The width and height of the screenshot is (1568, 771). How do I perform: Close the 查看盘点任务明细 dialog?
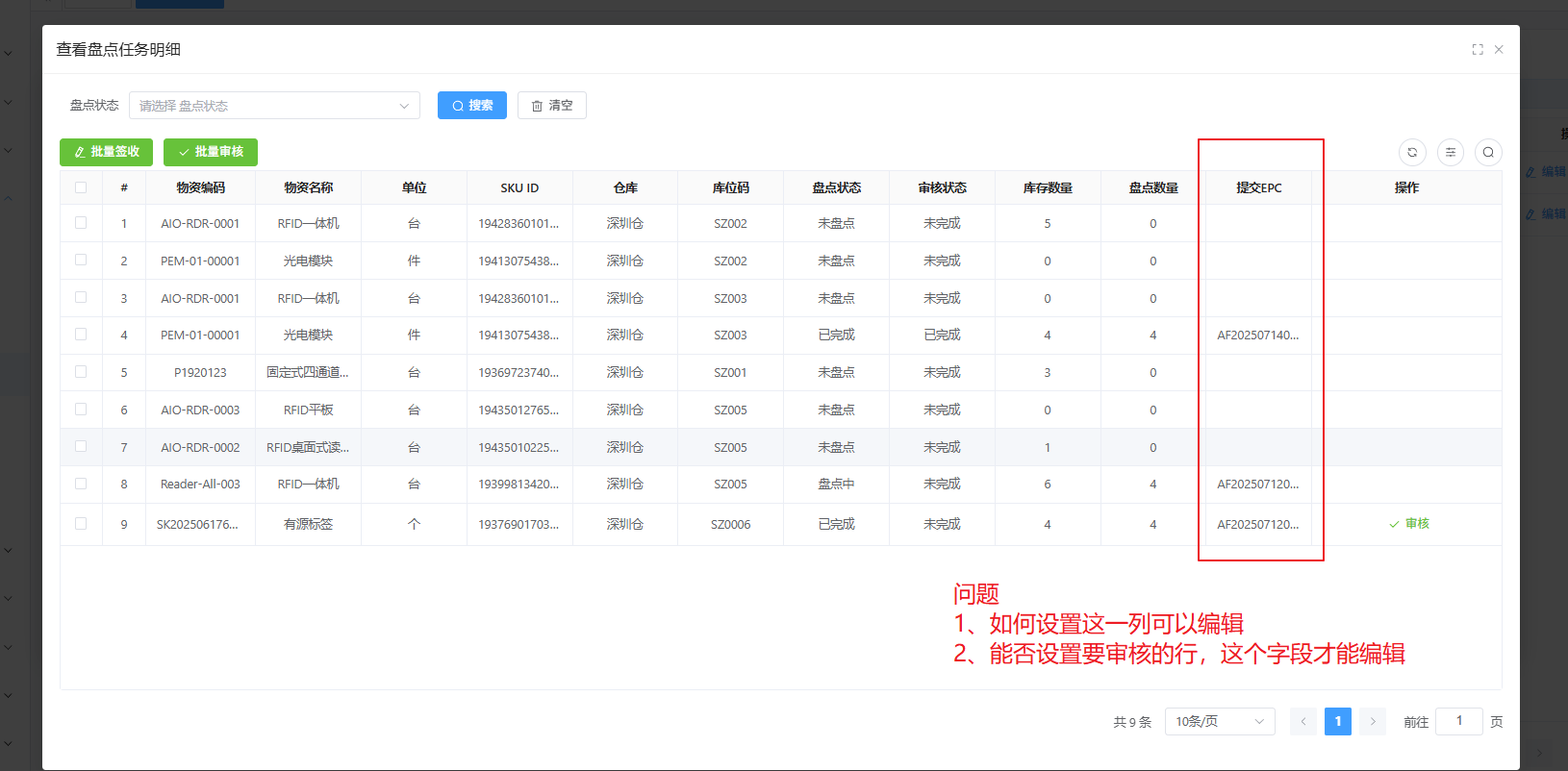click(1499, 49)
